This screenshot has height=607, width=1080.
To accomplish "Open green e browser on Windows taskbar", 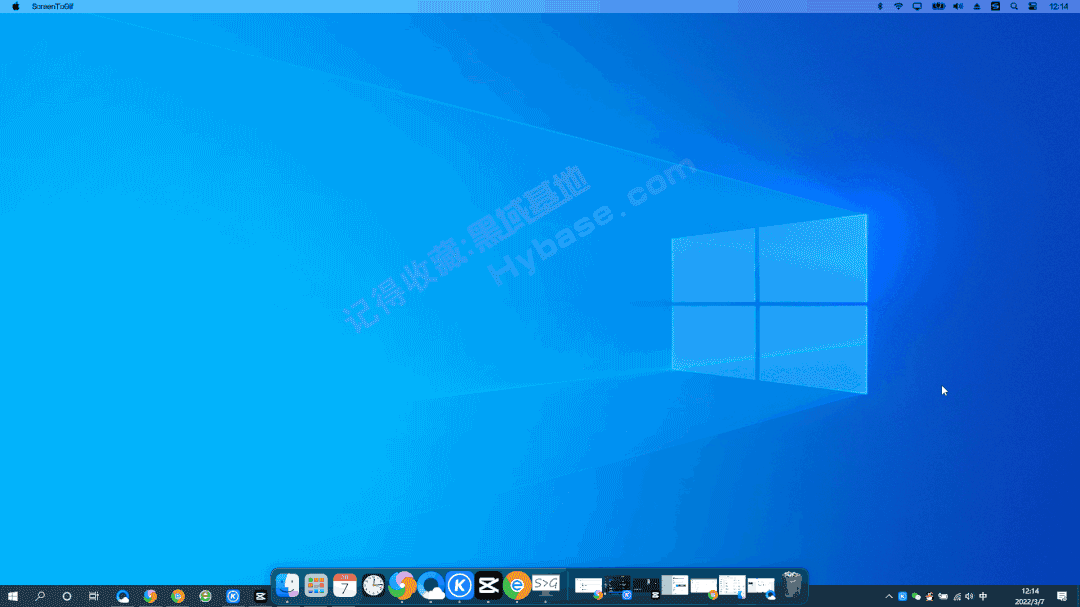I will (x=205, y=596).
